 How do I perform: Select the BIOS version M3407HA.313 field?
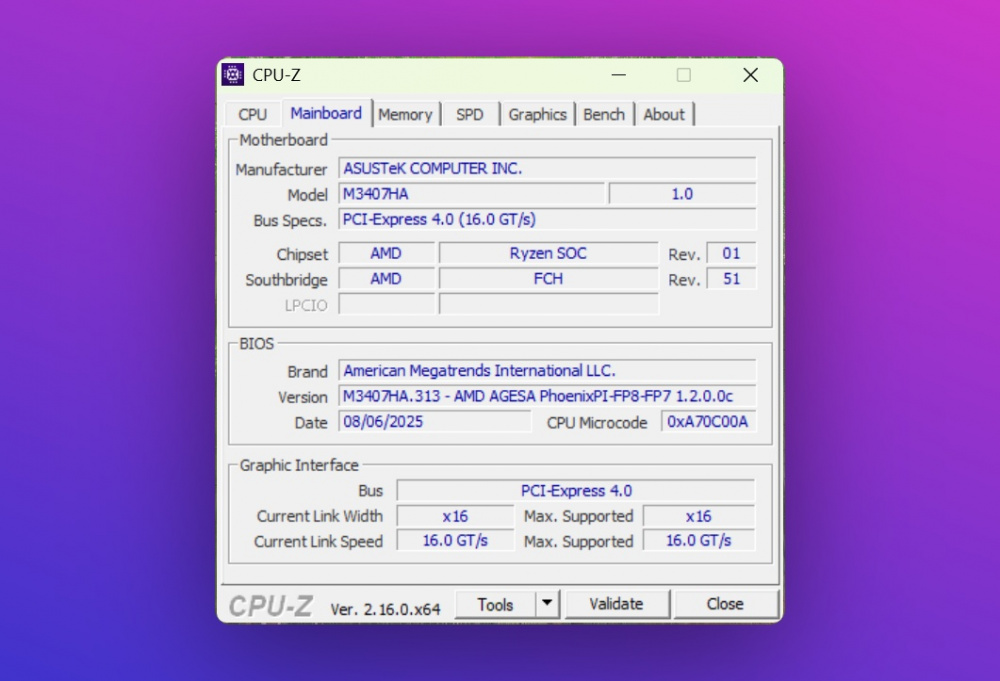click(547, 396)
